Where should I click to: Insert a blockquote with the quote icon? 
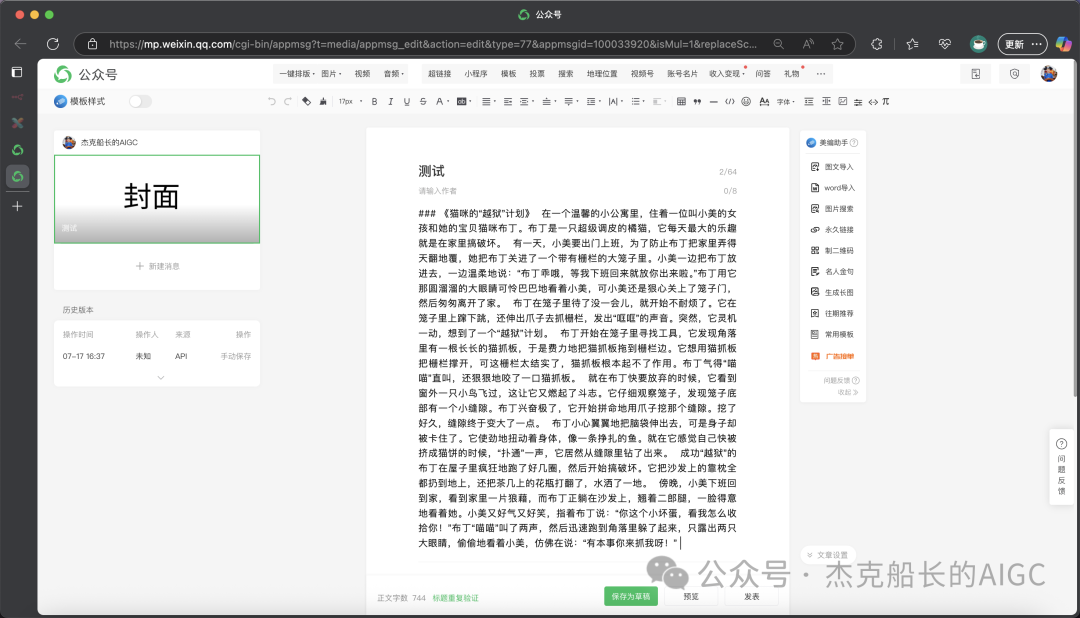pyautogui.click(x=697, y=101)
